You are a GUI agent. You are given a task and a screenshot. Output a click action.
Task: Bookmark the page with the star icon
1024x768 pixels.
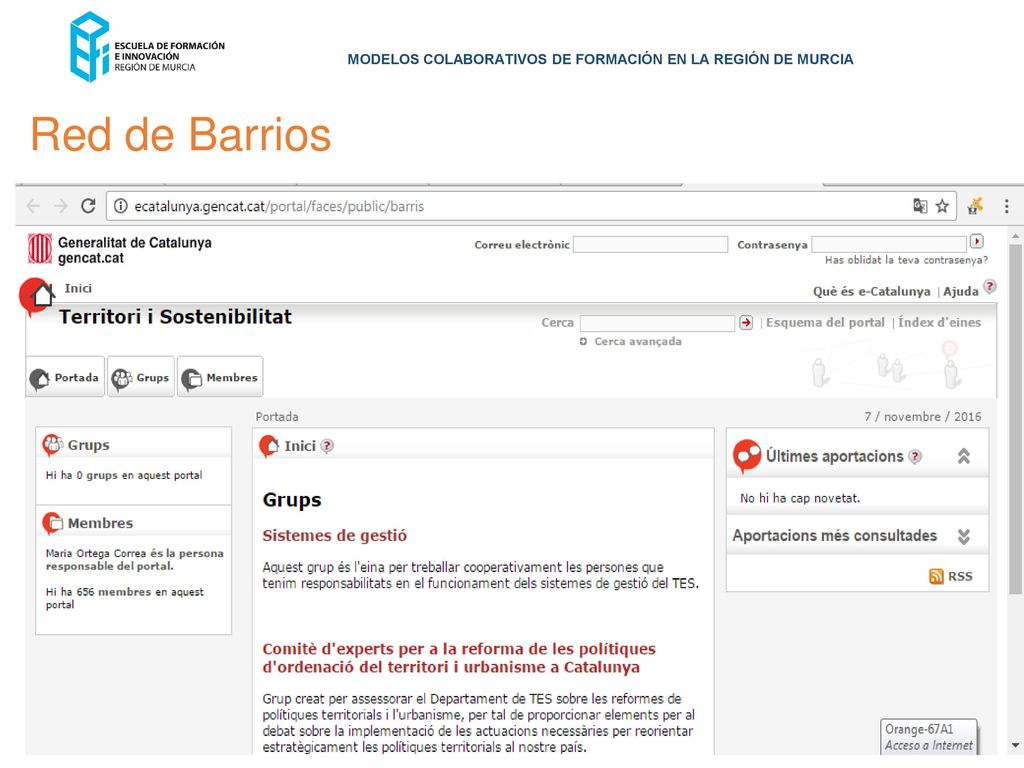[x=942, y=206]
